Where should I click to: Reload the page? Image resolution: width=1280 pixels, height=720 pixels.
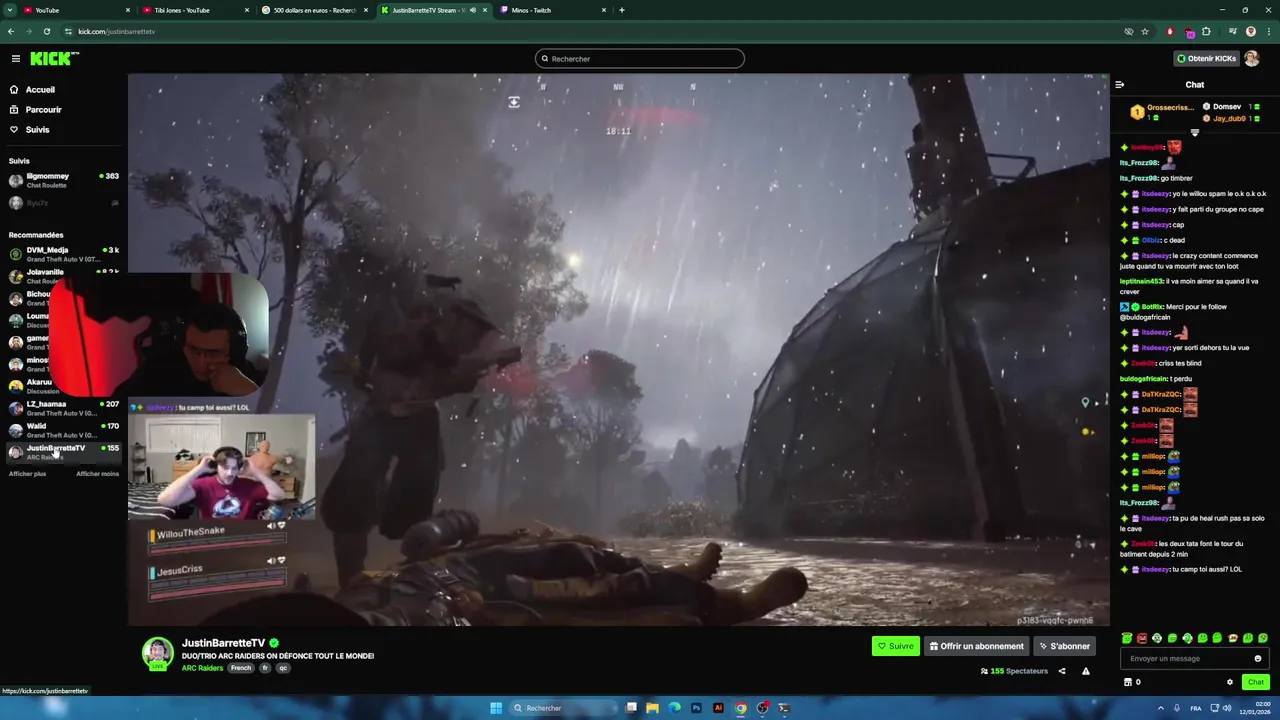(x=47, y=31)
